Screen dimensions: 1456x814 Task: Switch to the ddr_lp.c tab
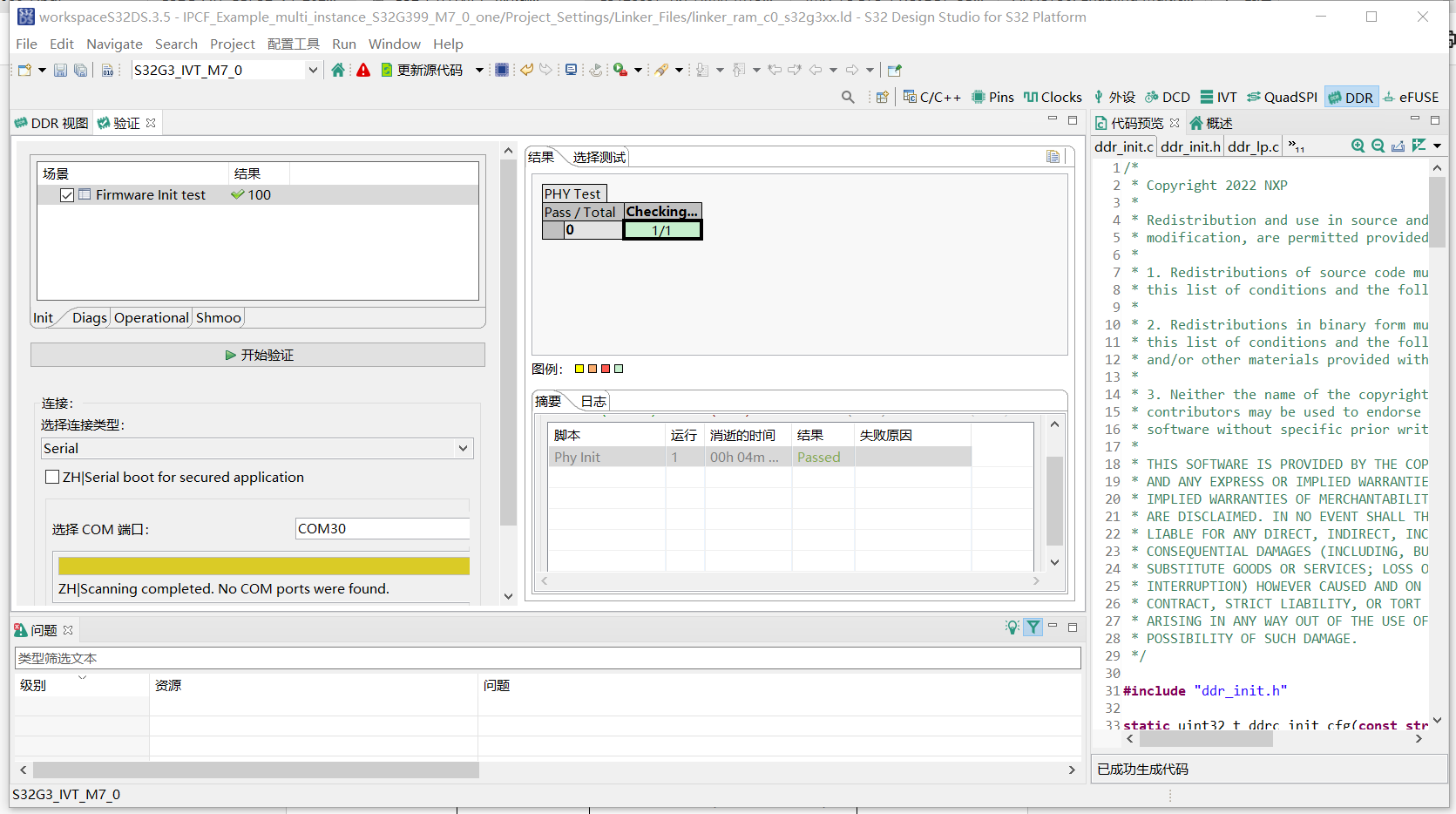click(x=1253, y=146)
